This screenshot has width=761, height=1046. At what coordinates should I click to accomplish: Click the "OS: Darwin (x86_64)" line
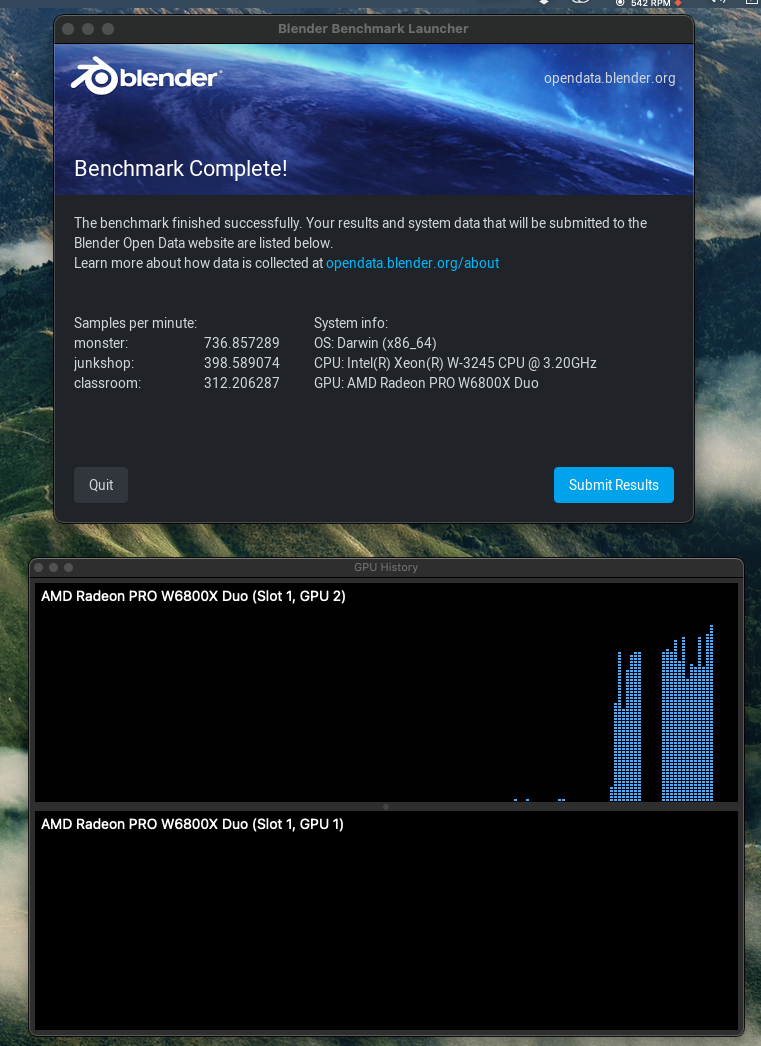tap(375, 343)
